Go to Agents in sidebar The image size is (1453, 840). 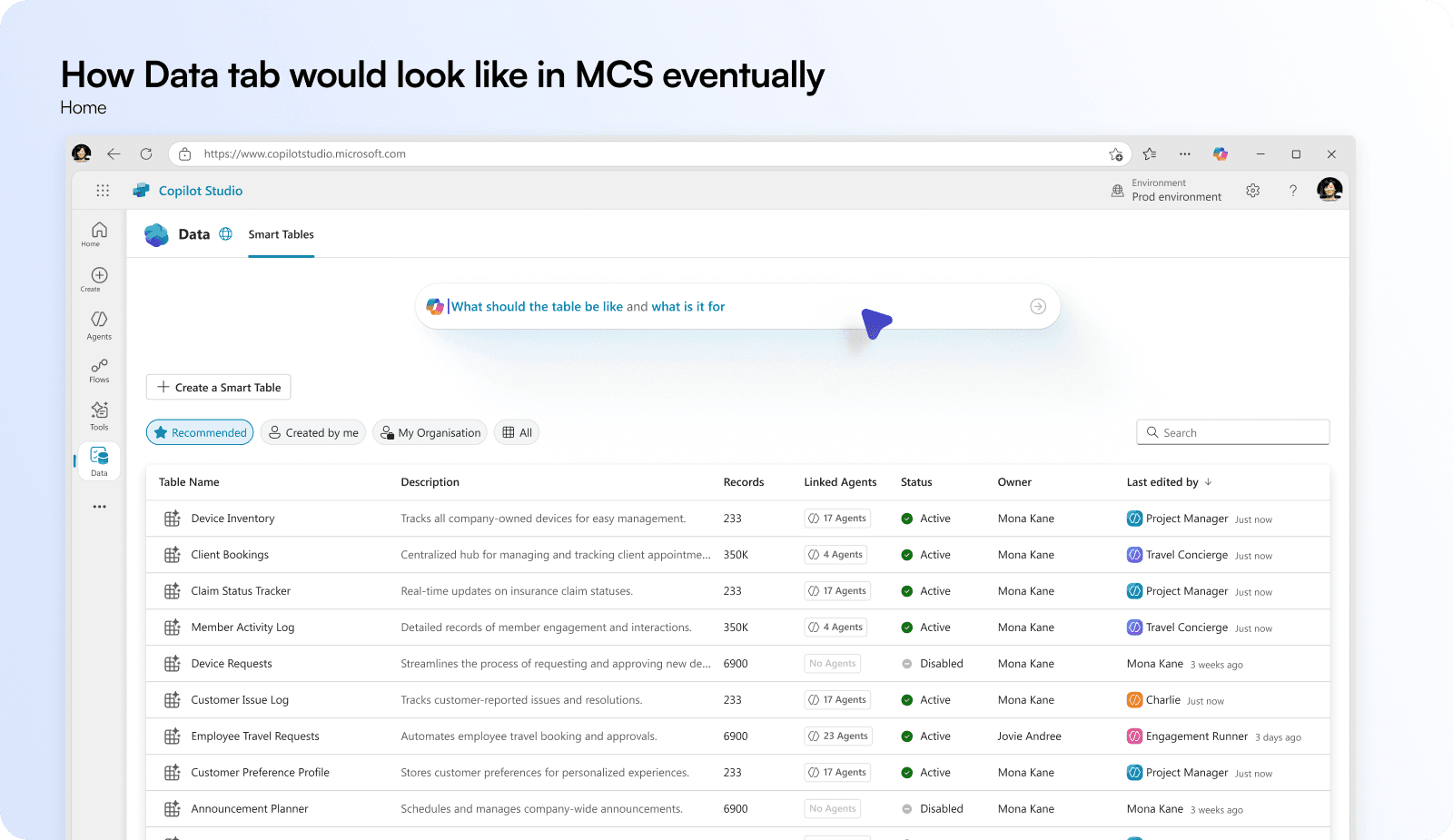pos(99,325)
